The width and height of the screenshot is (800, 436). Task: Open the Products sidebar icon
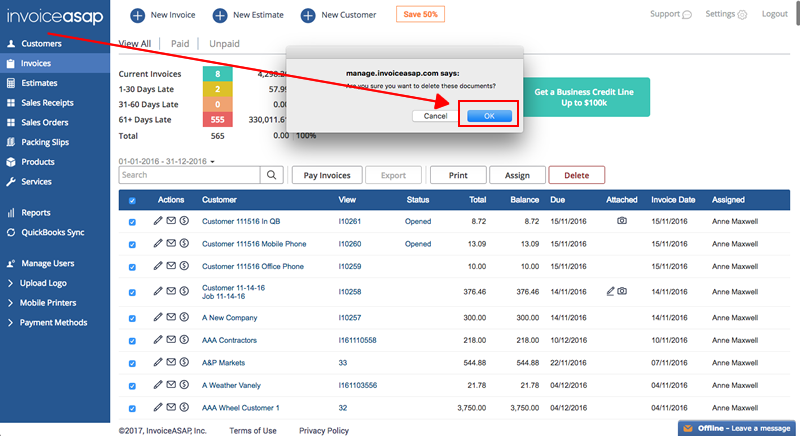pos(10,161)
